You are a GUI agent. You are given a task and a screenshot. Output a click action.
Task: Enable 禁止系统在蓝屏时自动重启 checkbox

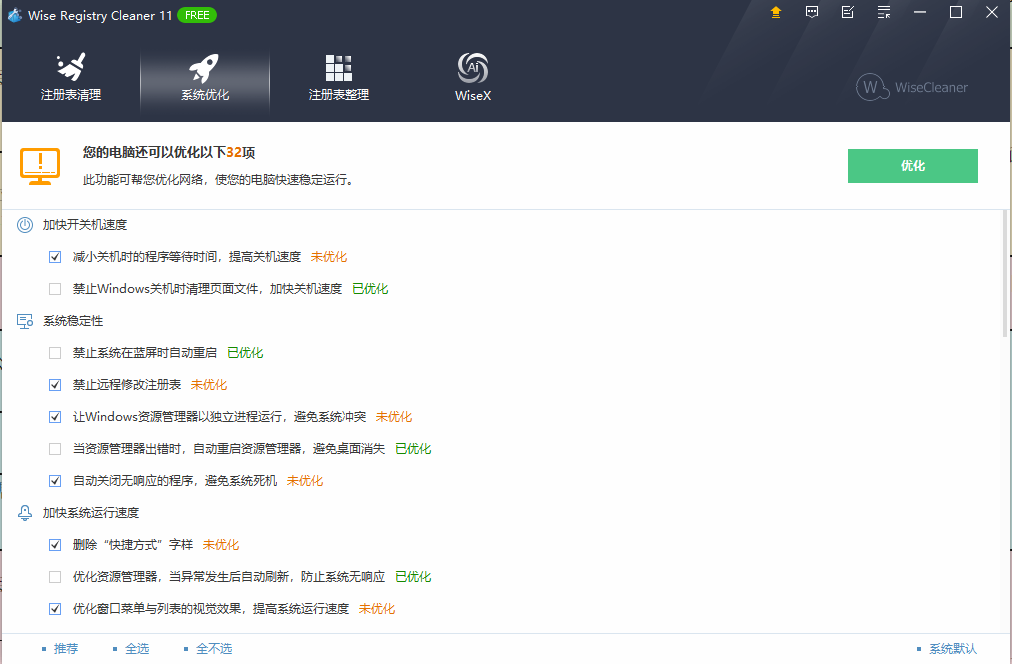click(55, 353)
